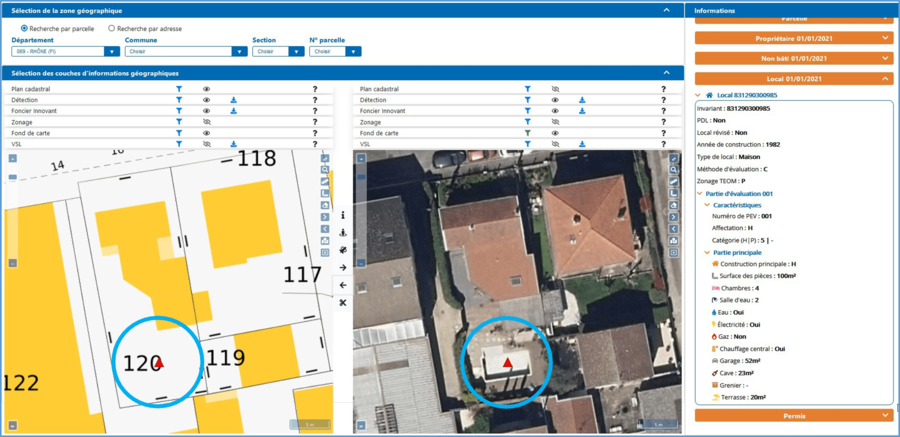Select 'Recherche par adresse' radio option
Viewport: 900px width, 437px height.
pyautogui.click(x=111, y=29)
